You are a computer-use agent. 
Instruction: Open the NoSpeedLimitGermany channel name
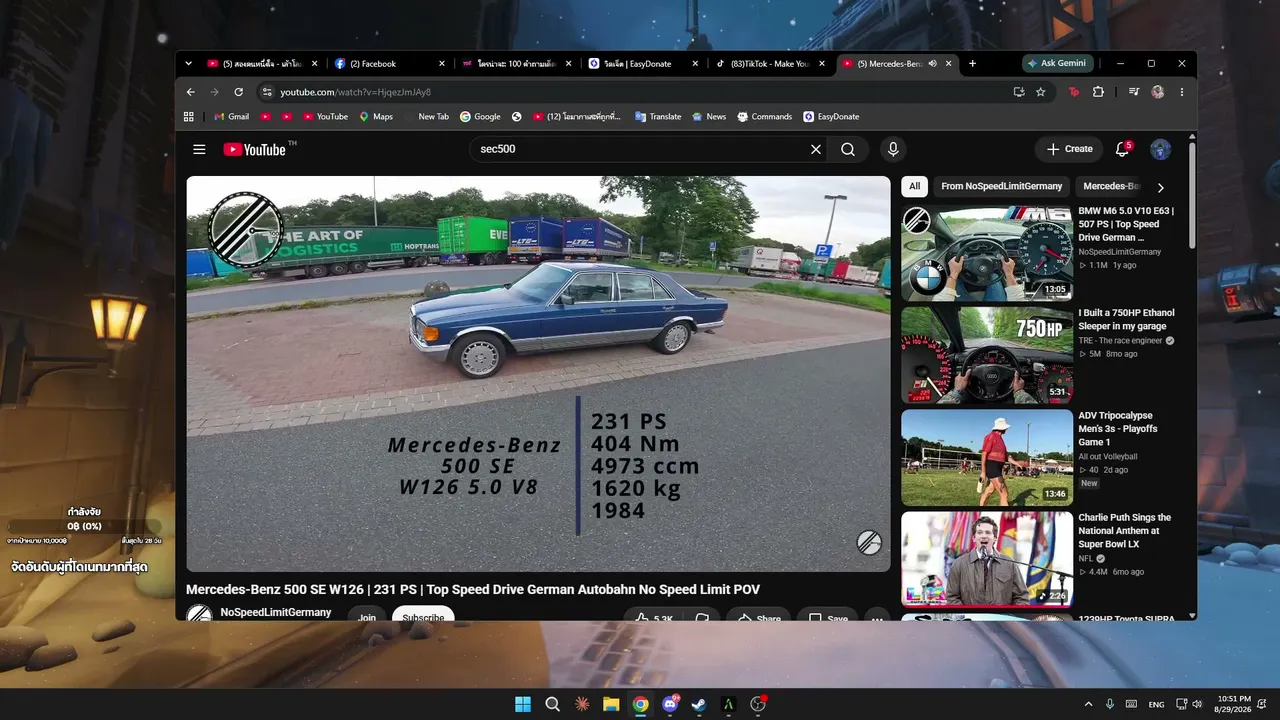click(276, 612)
